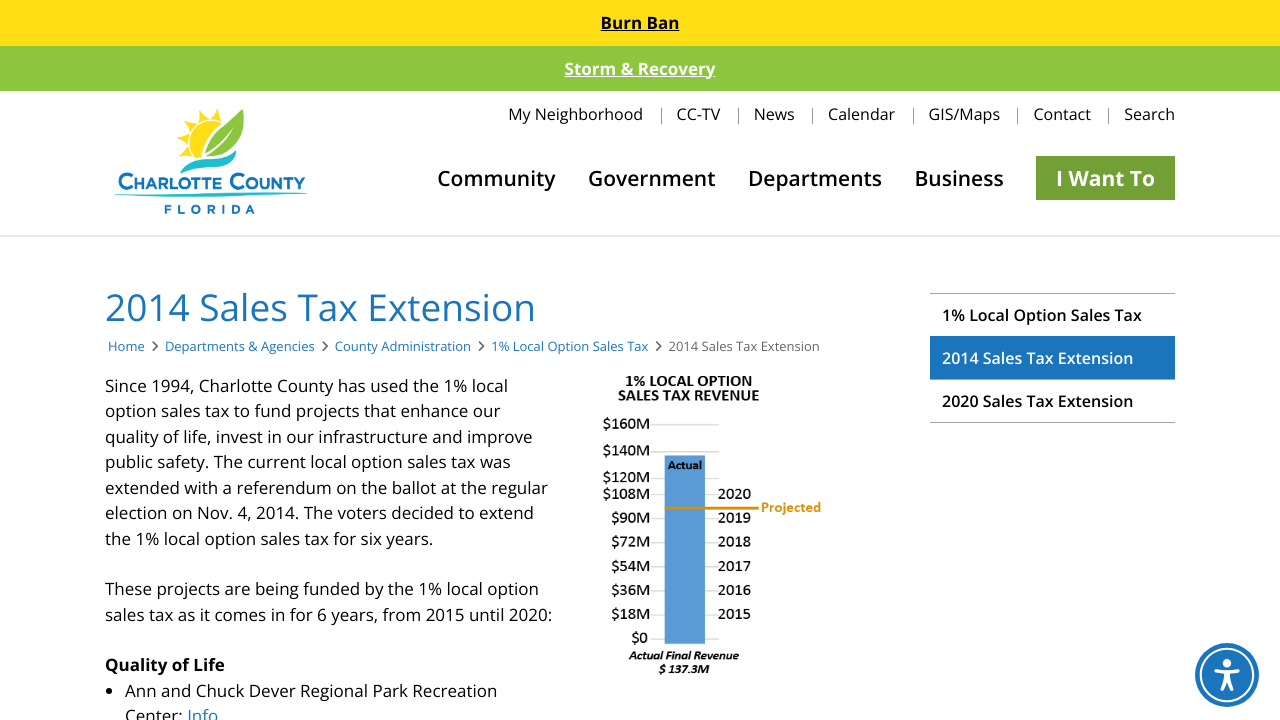The height and width of the screenshot is (720, 1280).
Task: Open CC-TV
Action: click(698, 114)
